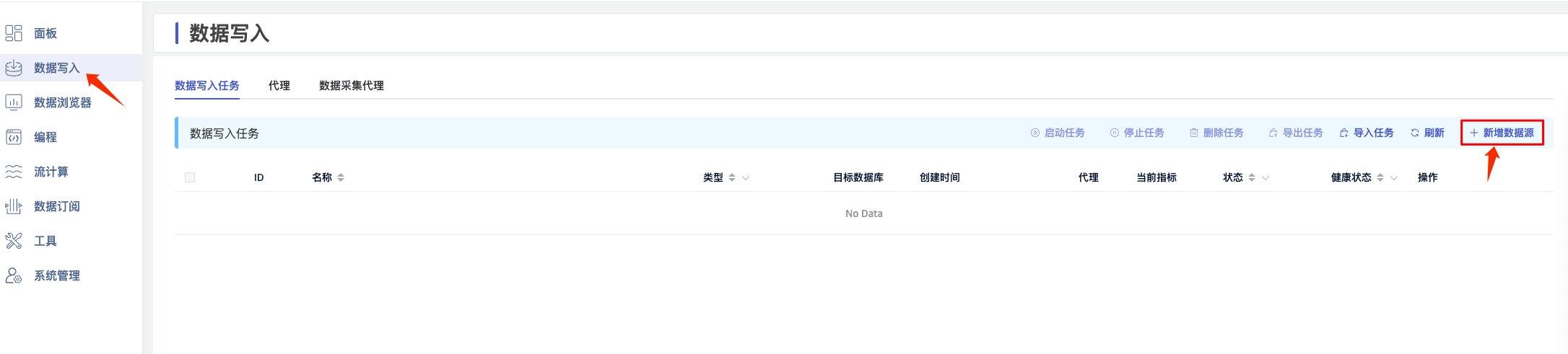Open the 状态 column filter chevron

1266,178
